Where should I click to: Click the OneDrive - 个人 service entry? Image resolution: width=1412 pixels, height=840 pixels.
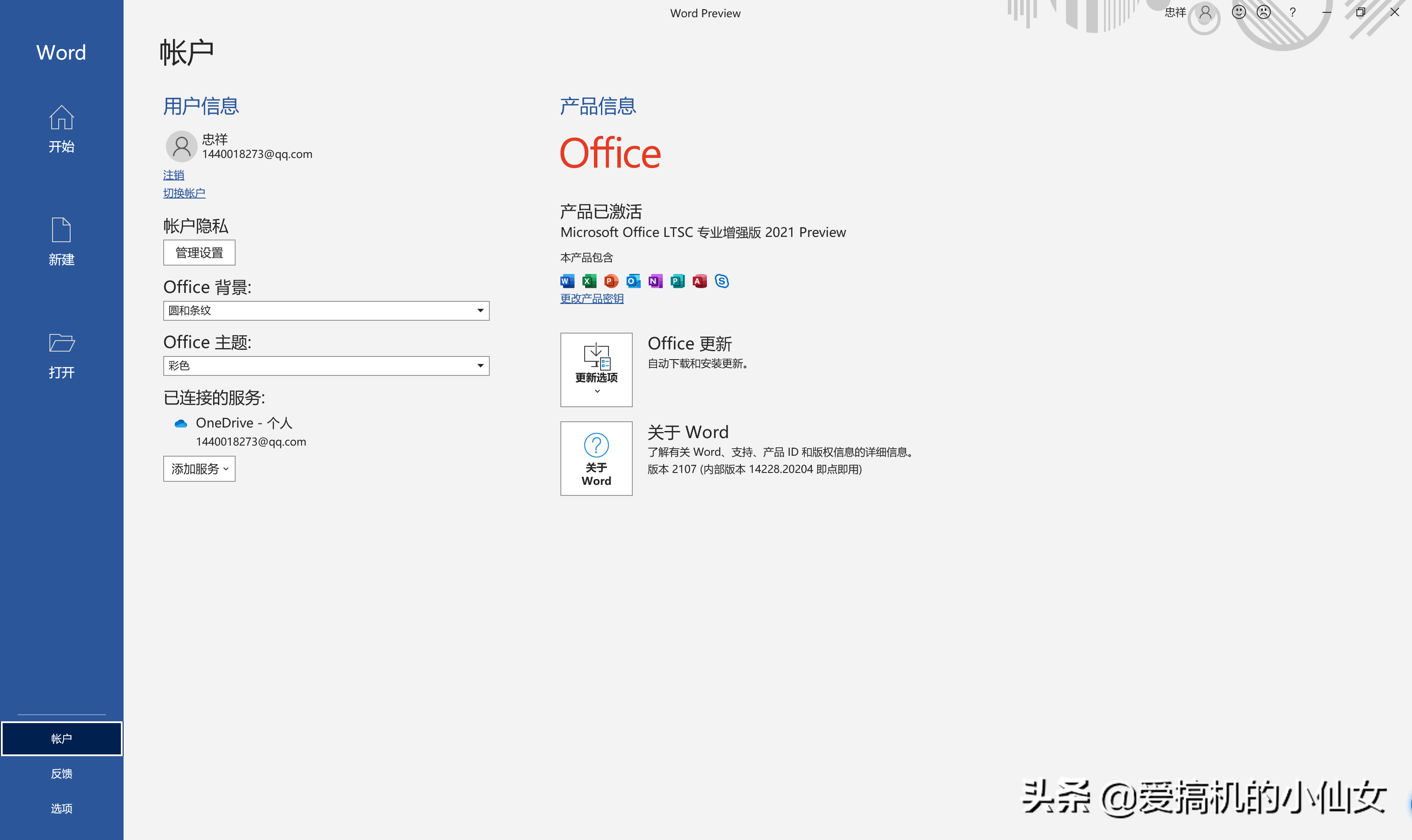click(x=244, y=423)
